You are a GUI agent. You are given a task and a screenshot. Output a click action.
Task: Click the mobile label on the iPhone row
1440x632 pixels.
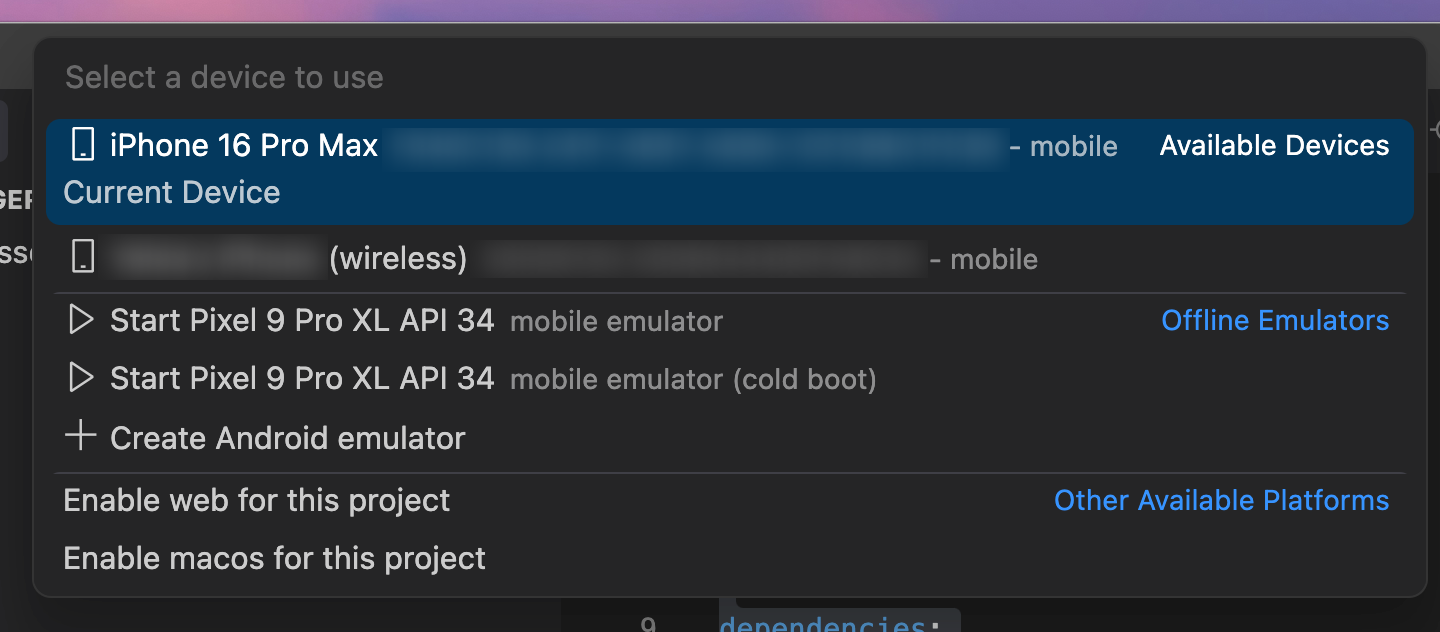click(x=1074, y=147)
